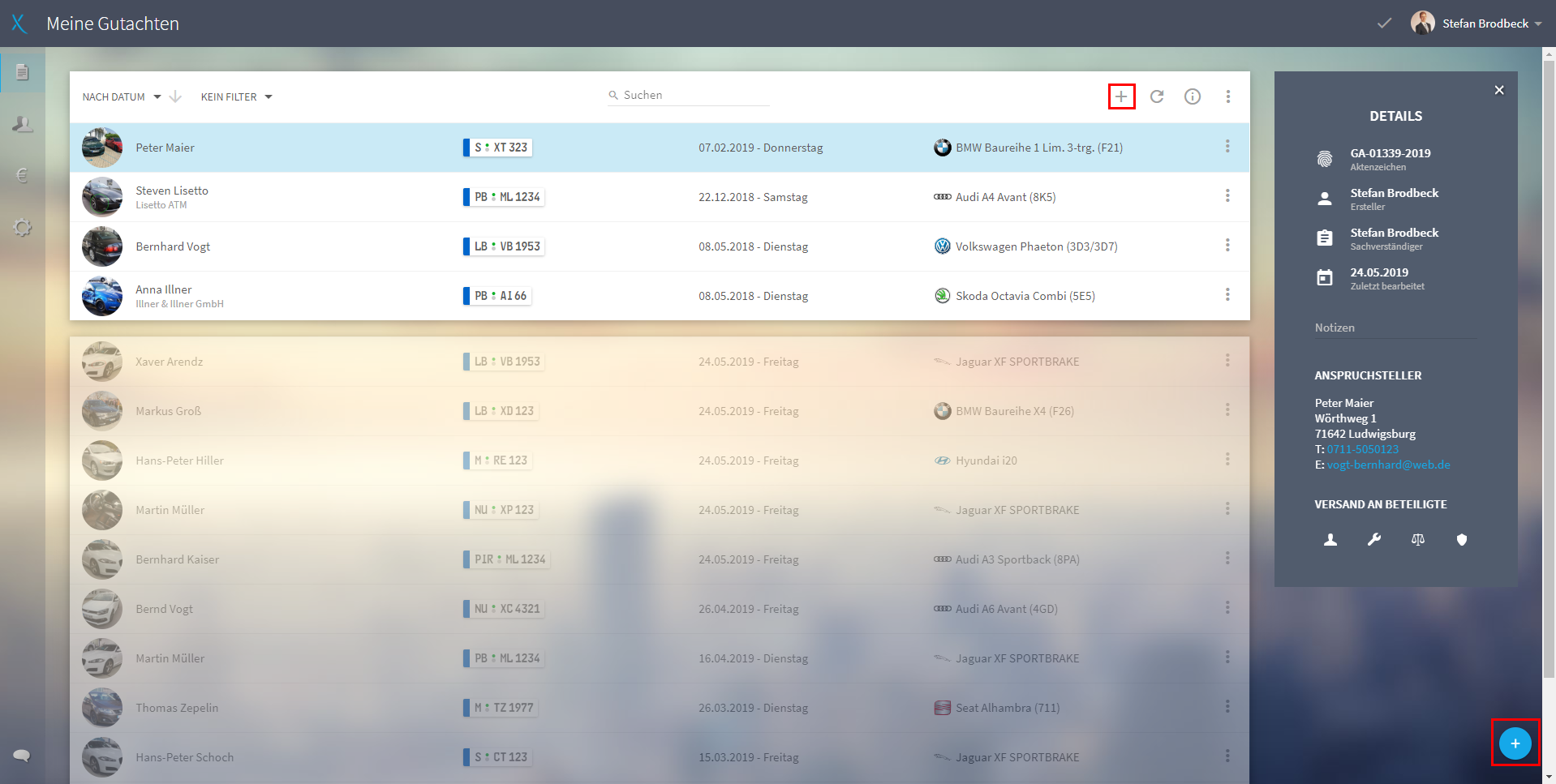This screenshot has width=1556, height=784.
Task: Open the Stefan Brodbeck user menu
Action: pos(1476,24)
